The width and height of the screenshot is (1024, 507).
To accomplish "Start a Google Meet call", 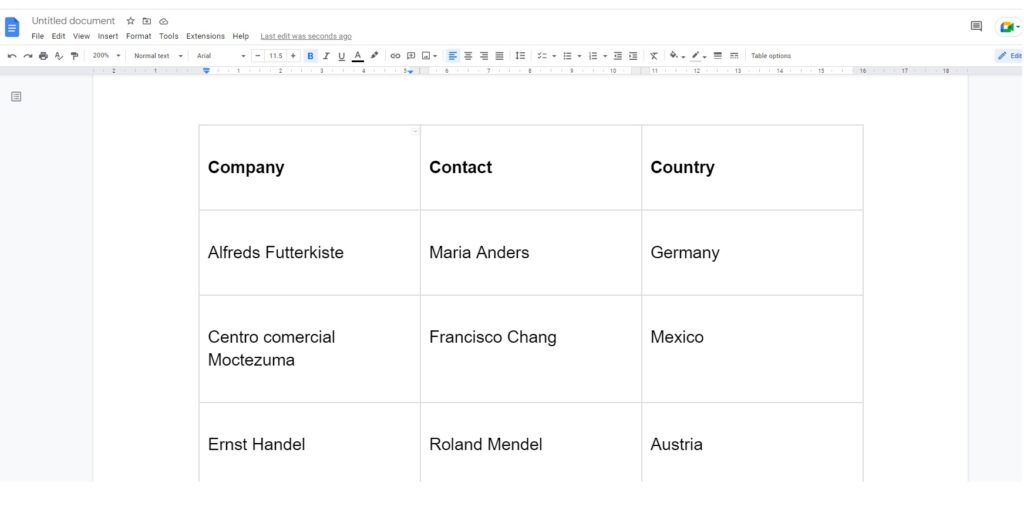I will [x=1008, y=27].
